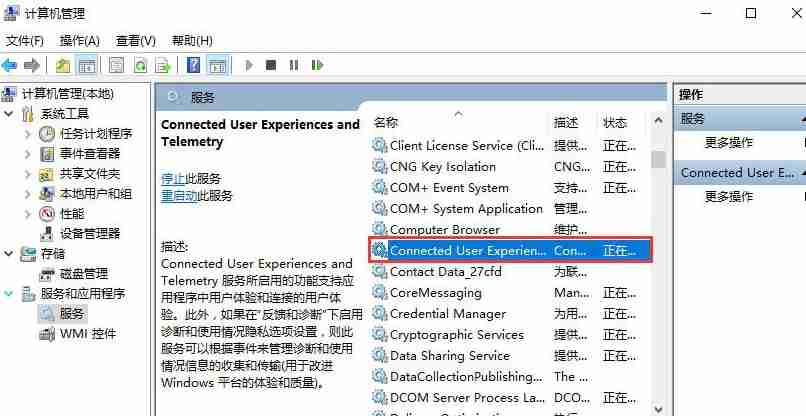Pause the service using toolbar pause icon

[x=294, y=65]
